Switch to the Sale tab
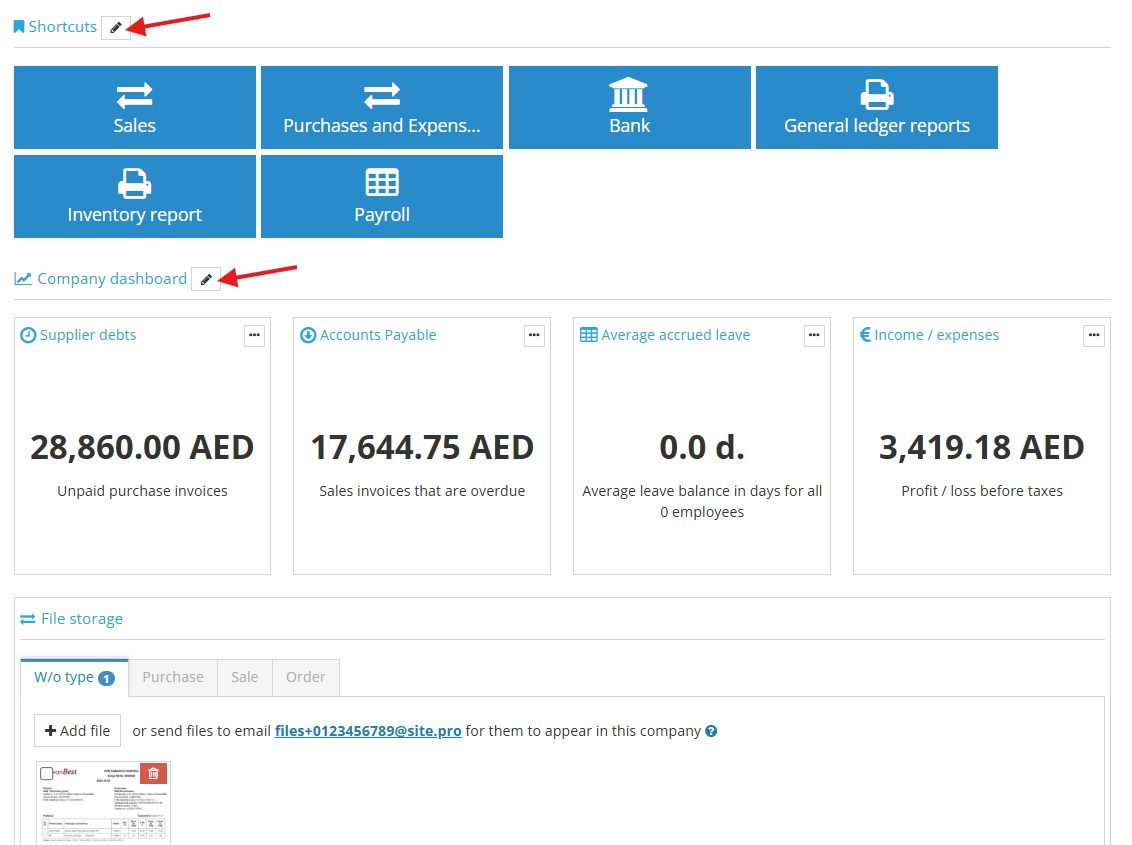 tap(244, 677)
